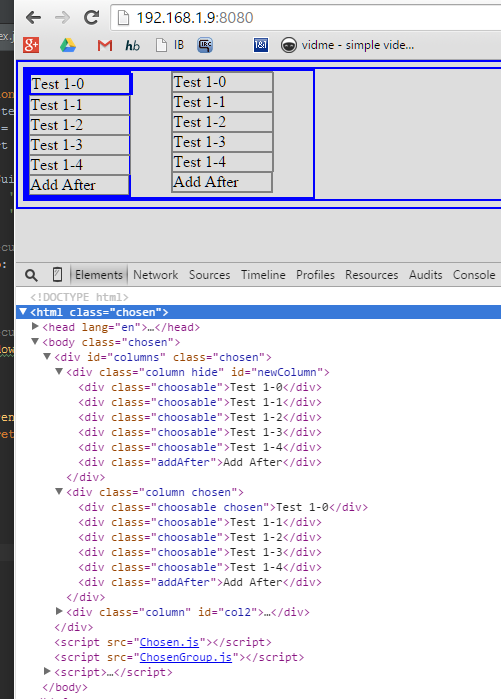Click Test 1-1 in second page column
501x699 pixels.
222,102
